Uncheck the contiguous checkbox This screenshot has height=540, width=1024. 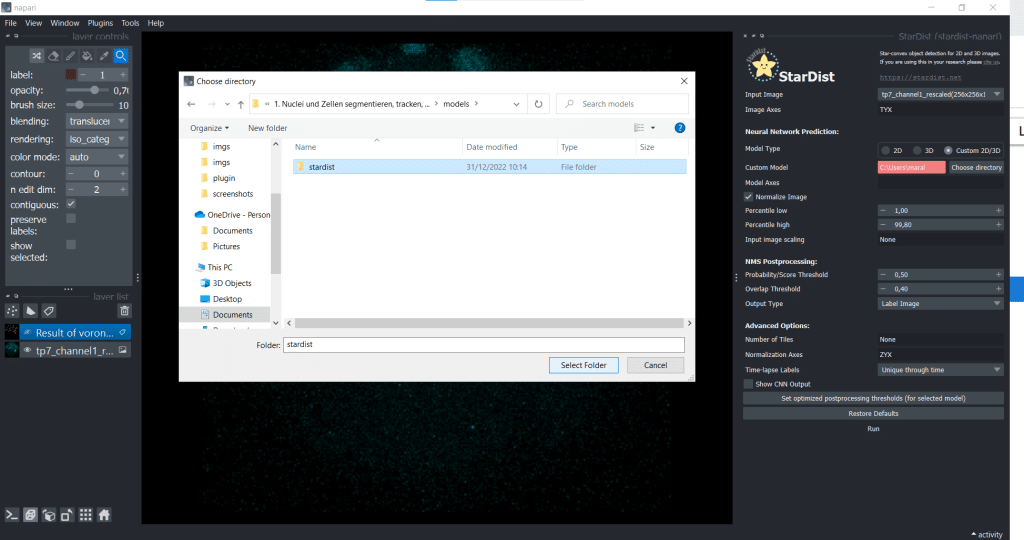[71, 204]
